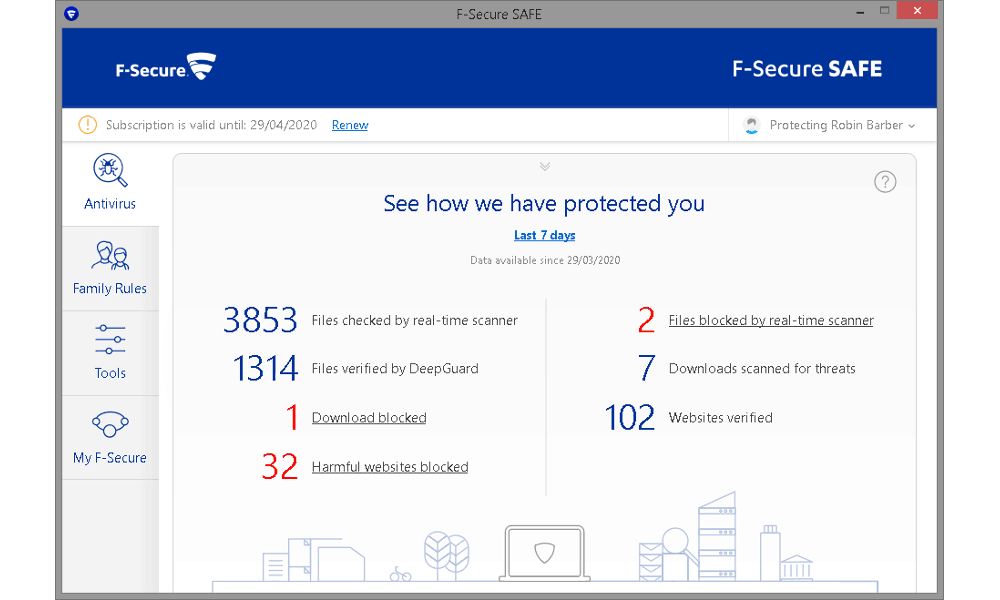Open the Family Rules sidebar icon
This screenshot has height=600, width=1000.
coord(110,255)
